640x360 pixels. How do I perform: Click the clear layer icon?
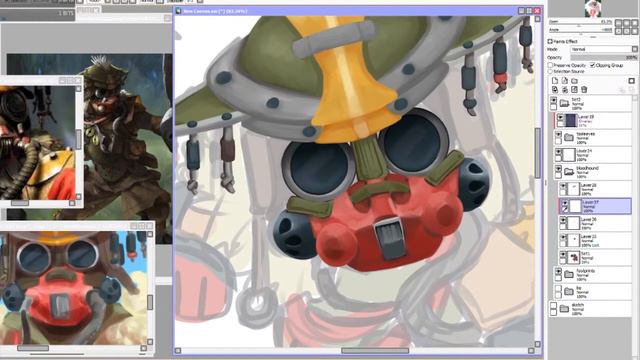click(x=574, y=89)
